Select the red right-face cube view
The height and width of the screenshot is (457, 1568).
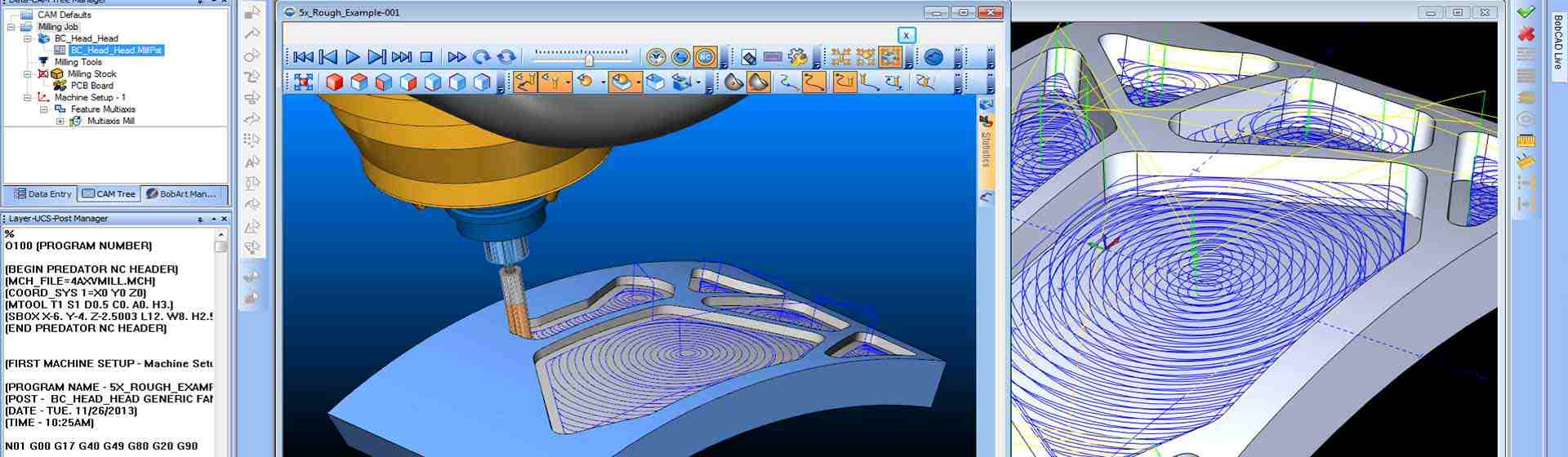click(x=408, y=82)
